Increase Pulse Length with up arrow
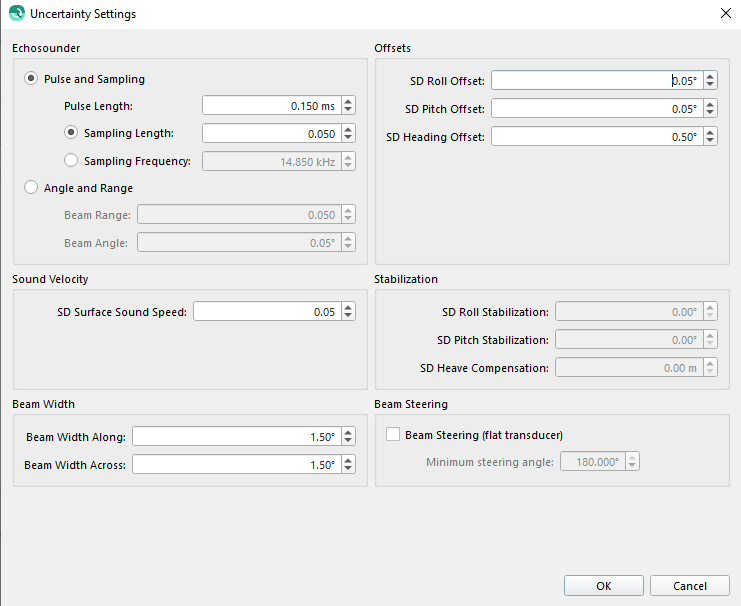Viewport: 741px width, 606px height. tap(348, 101)
